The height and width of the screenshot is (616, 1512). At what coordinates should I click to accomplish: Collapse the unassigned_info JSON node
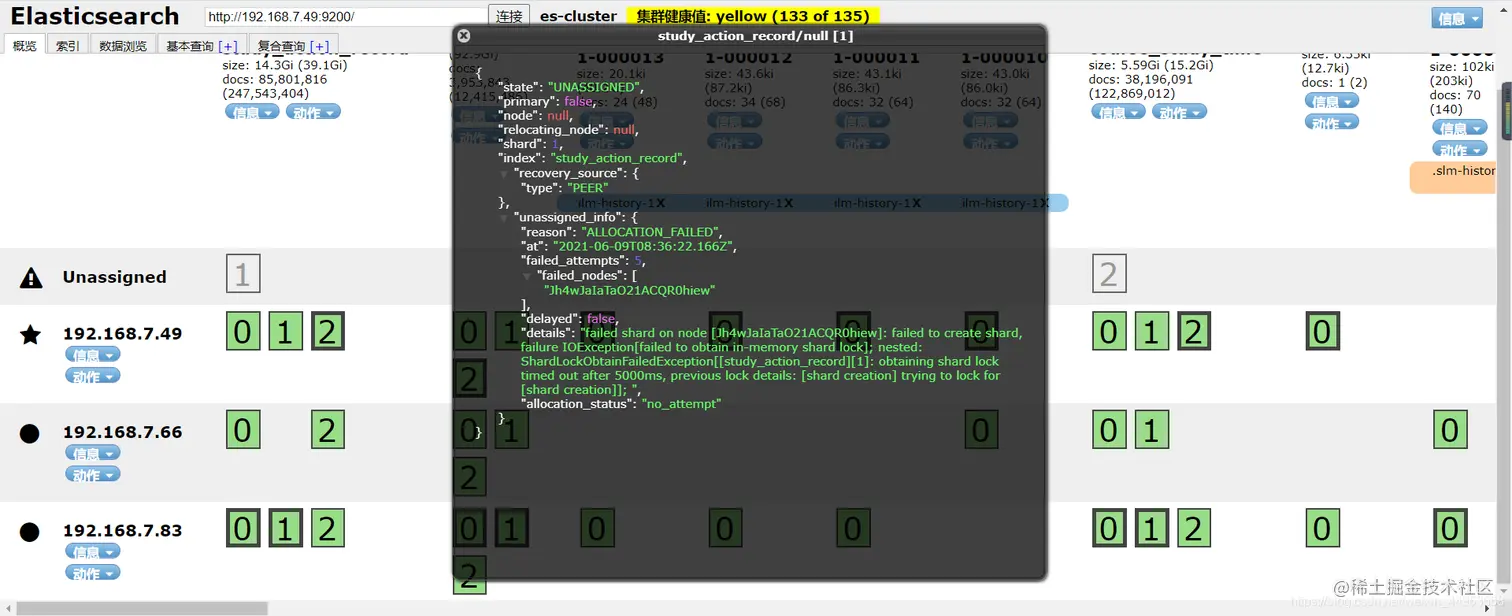click(x=504, y=217)
